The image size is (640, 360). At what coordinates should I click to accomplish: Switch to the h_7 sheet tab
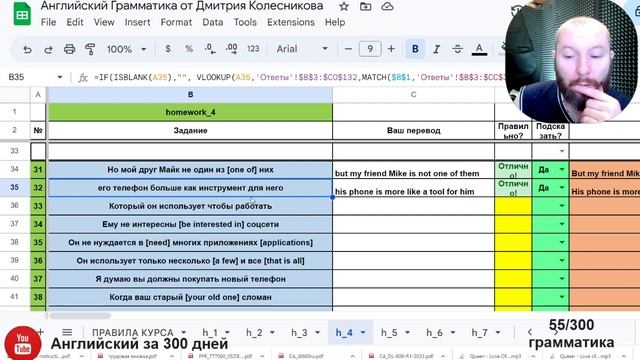(480, 333)
